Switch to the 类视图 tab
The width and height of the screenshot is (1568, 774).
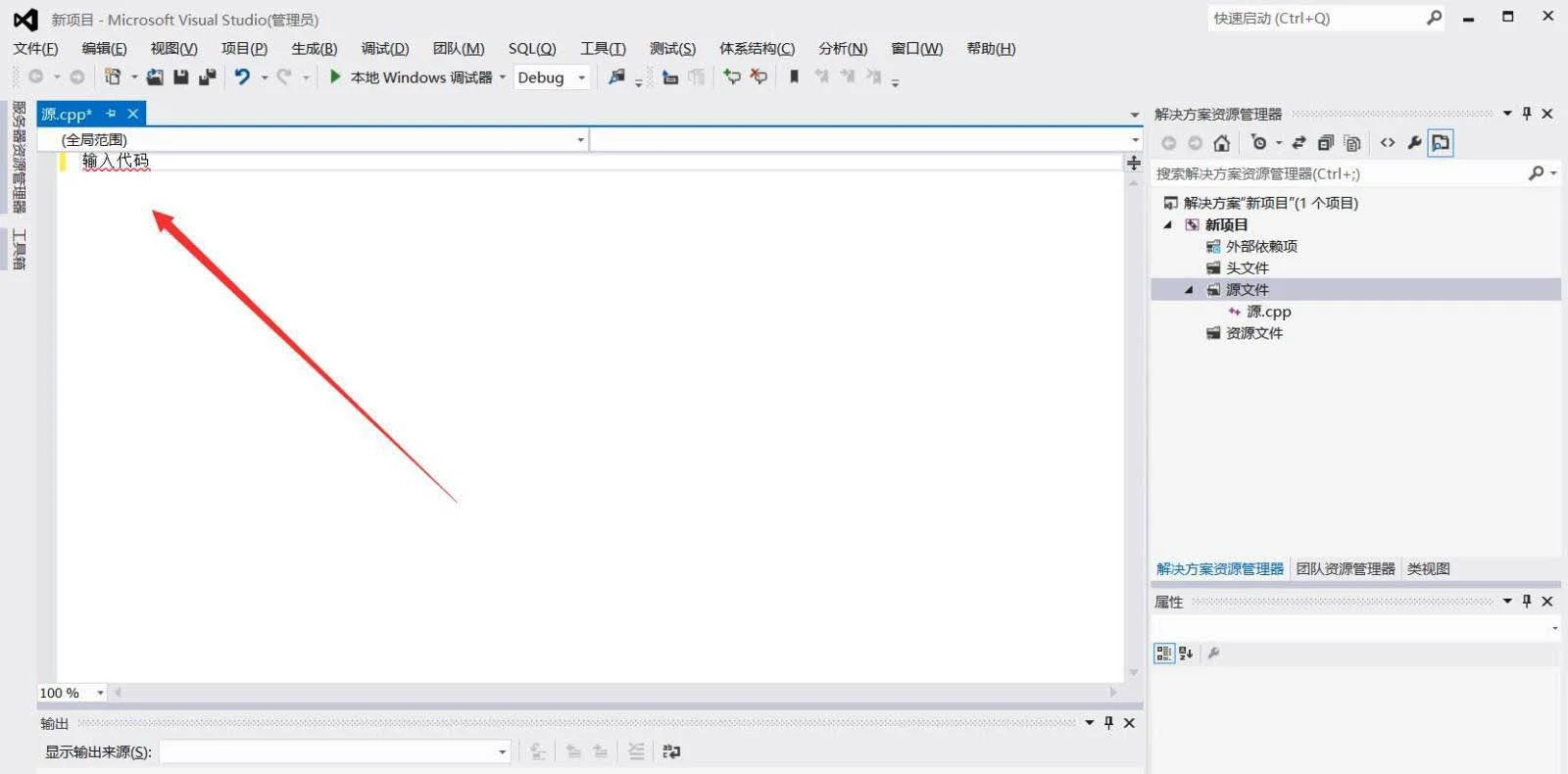click(x=1428, y=568)
